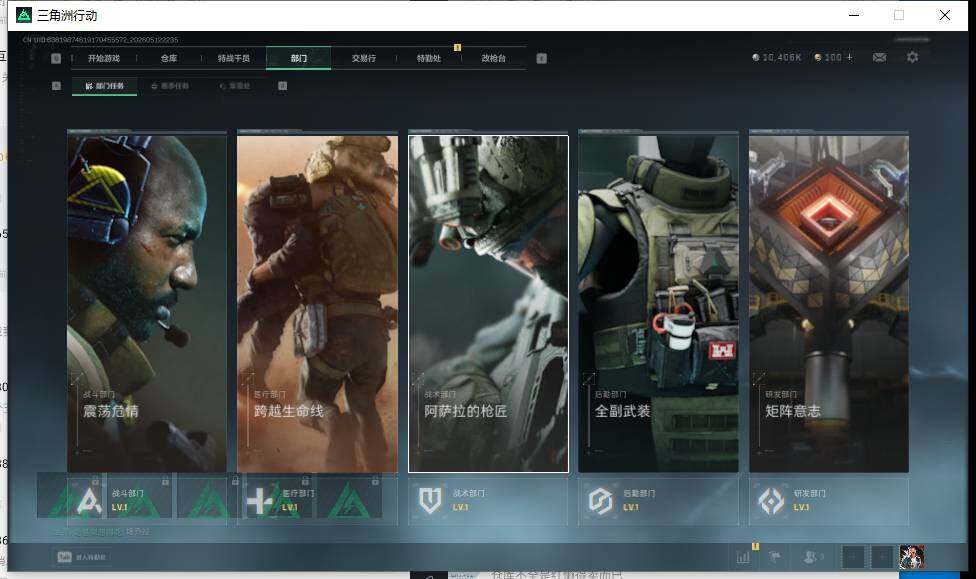Viewport: 976px width, 579px height.
Task: Click the LV.1 level under 战术部门
Action: [461, 507]
